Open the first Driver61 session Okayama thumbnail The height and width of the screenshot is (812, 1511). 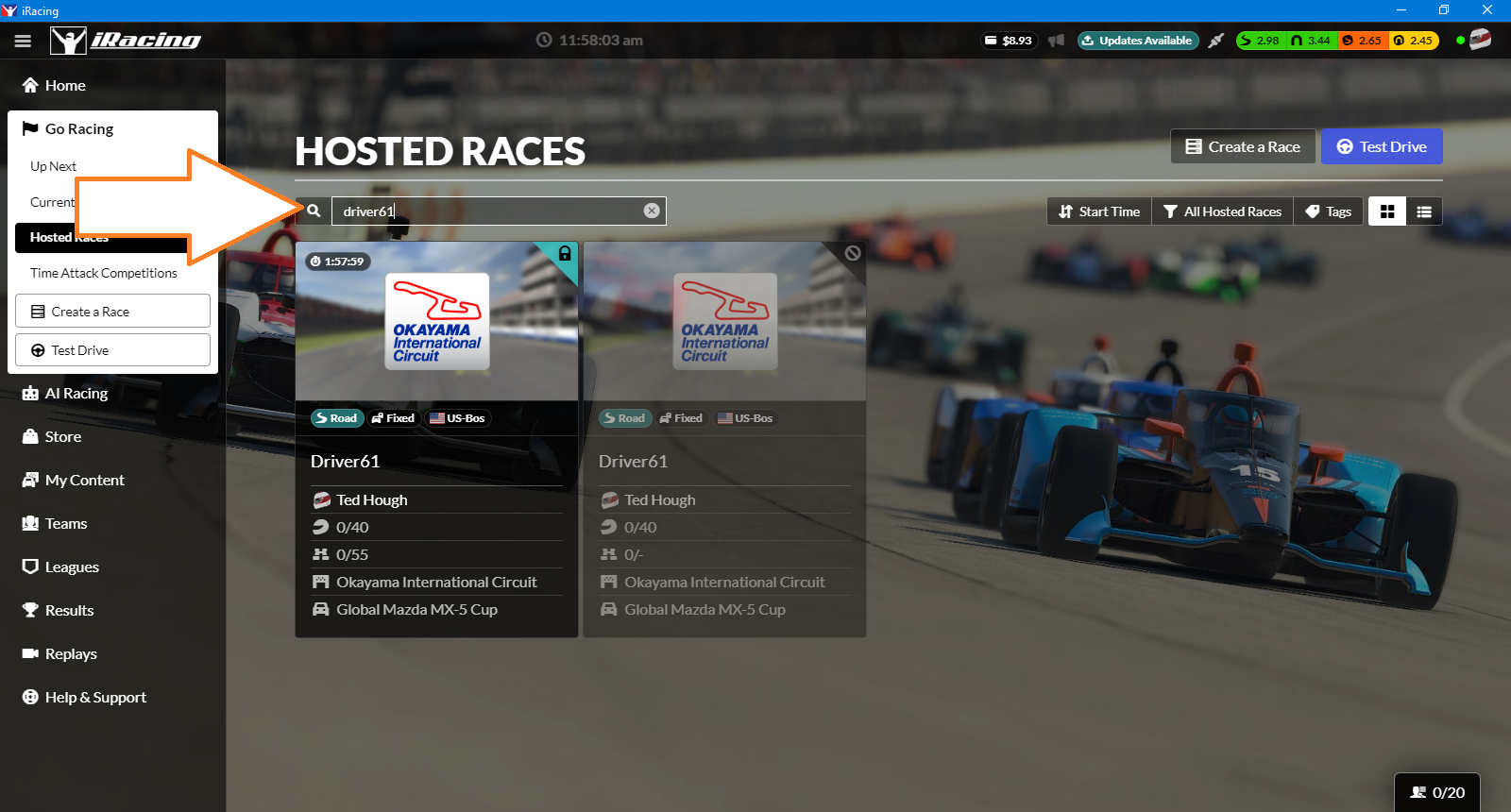click(437, 321)
